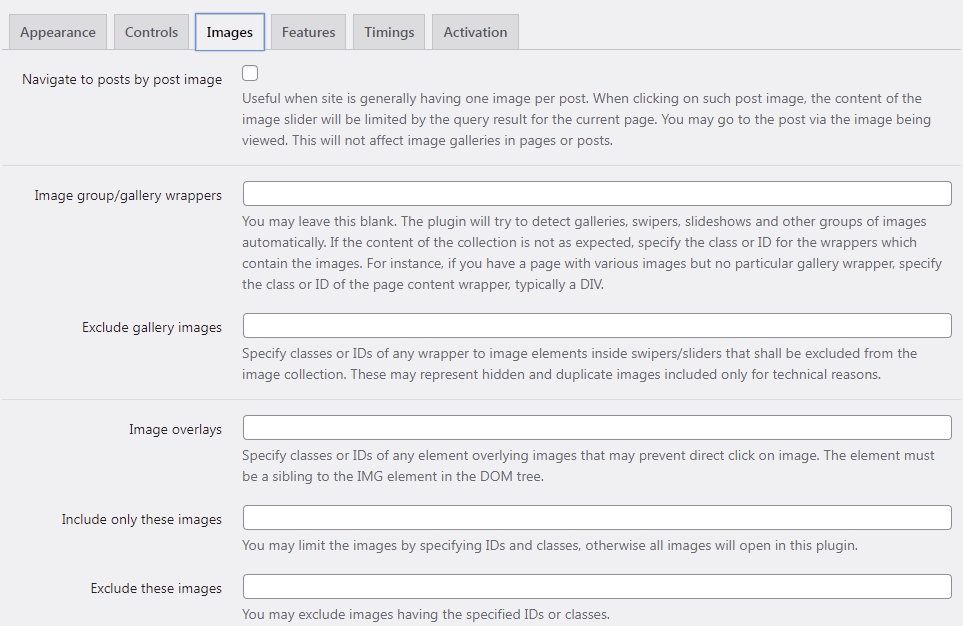
Task: Click the 'Exclude gallery images' label text
Action: pos(152,327)
